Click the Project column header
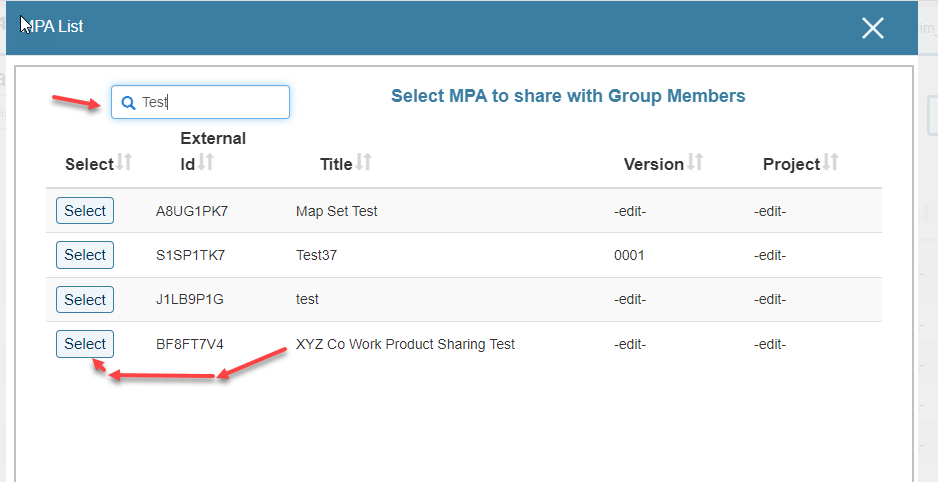Viewport: 938px width, 482px height. (x=791, y=164)
